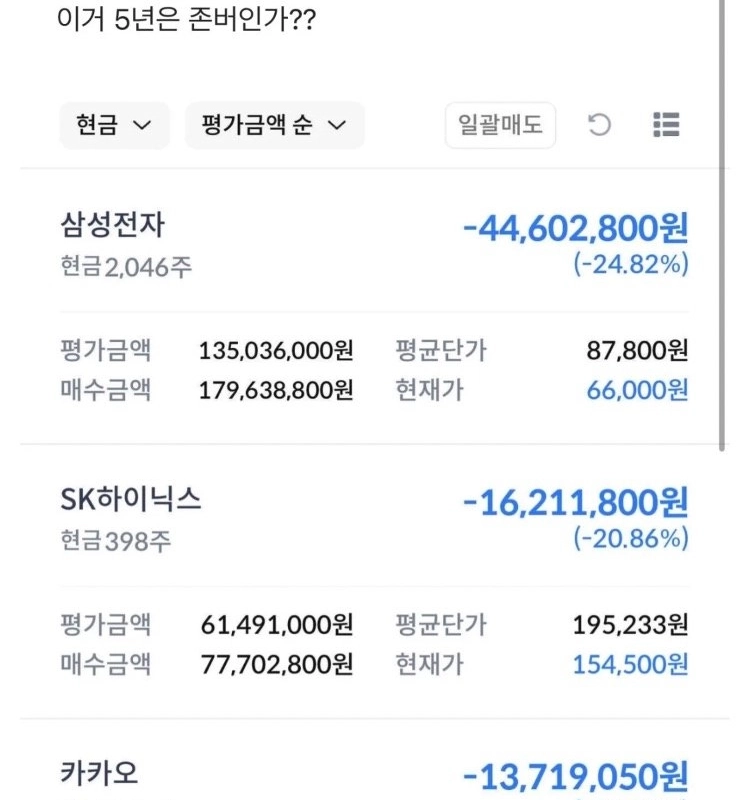This screenshot has height=800, width=750.
Task: Click SK하이닉스 평균단가 195,233원 value
Action: [x=630, y=625]
